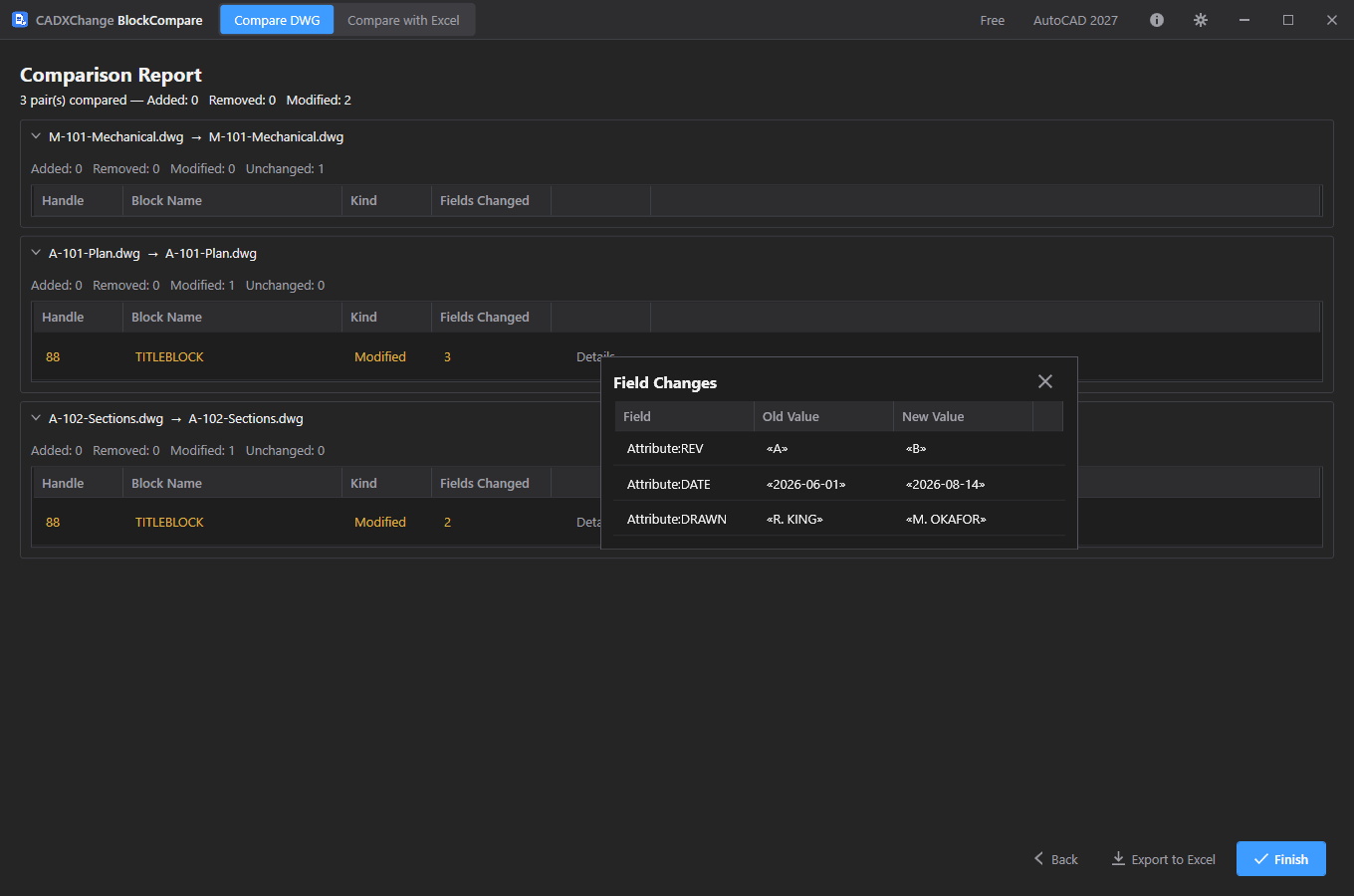Click the Old Value column header

tap(823, 416)
